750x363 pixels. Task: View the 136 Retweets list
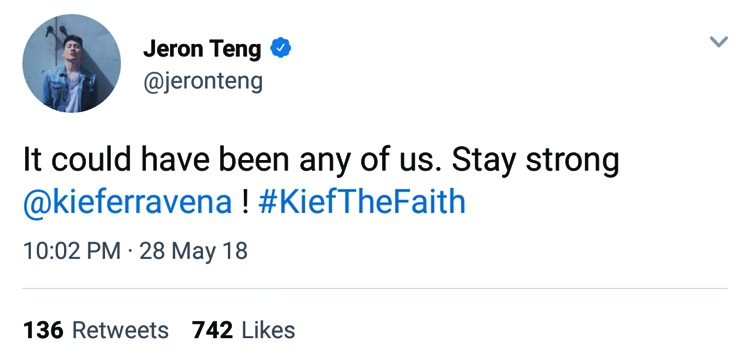pyautogui.click(x=96, y=330)
